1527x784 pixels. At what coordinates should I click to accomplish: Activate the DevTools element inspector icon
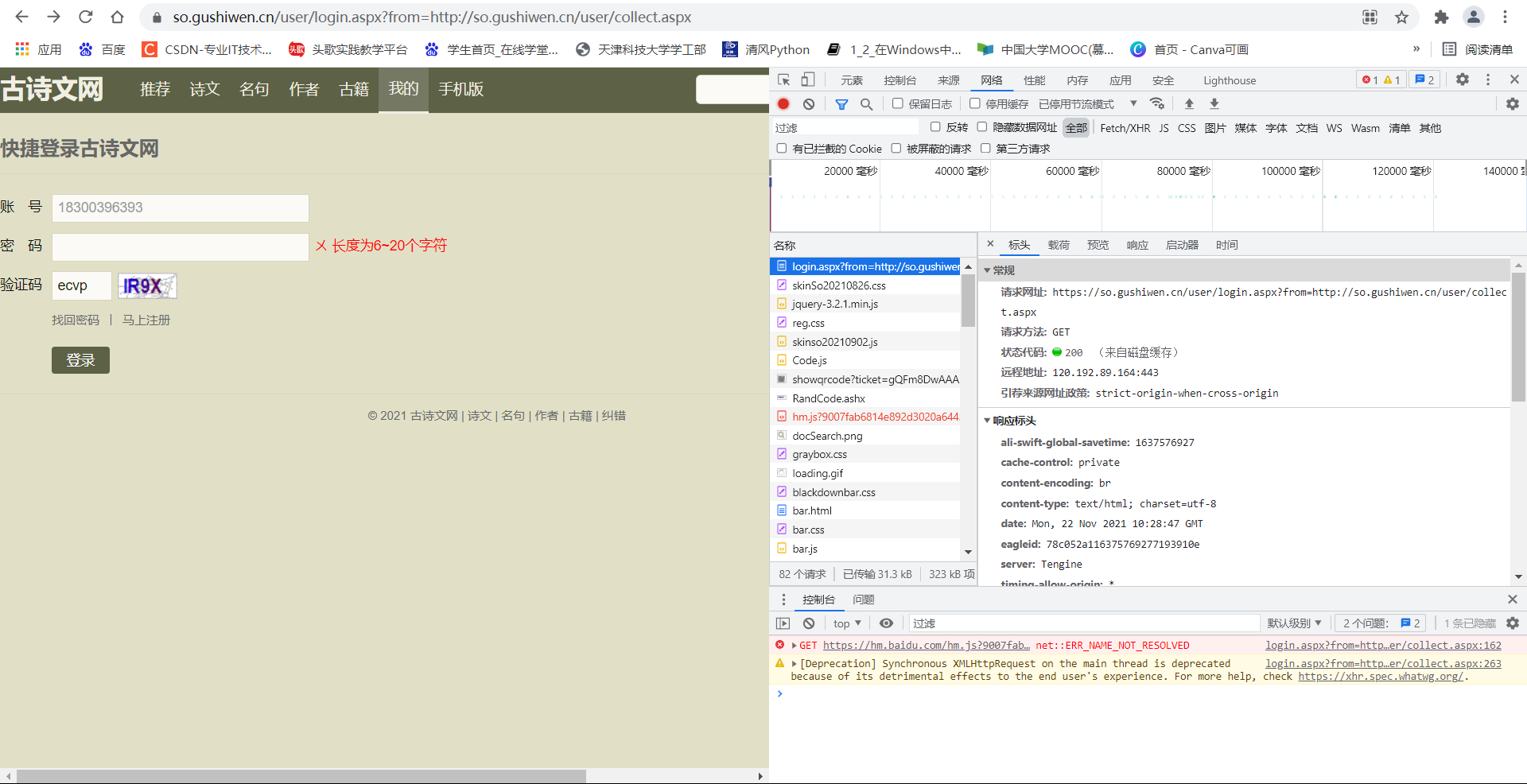(x=784, y=80)
